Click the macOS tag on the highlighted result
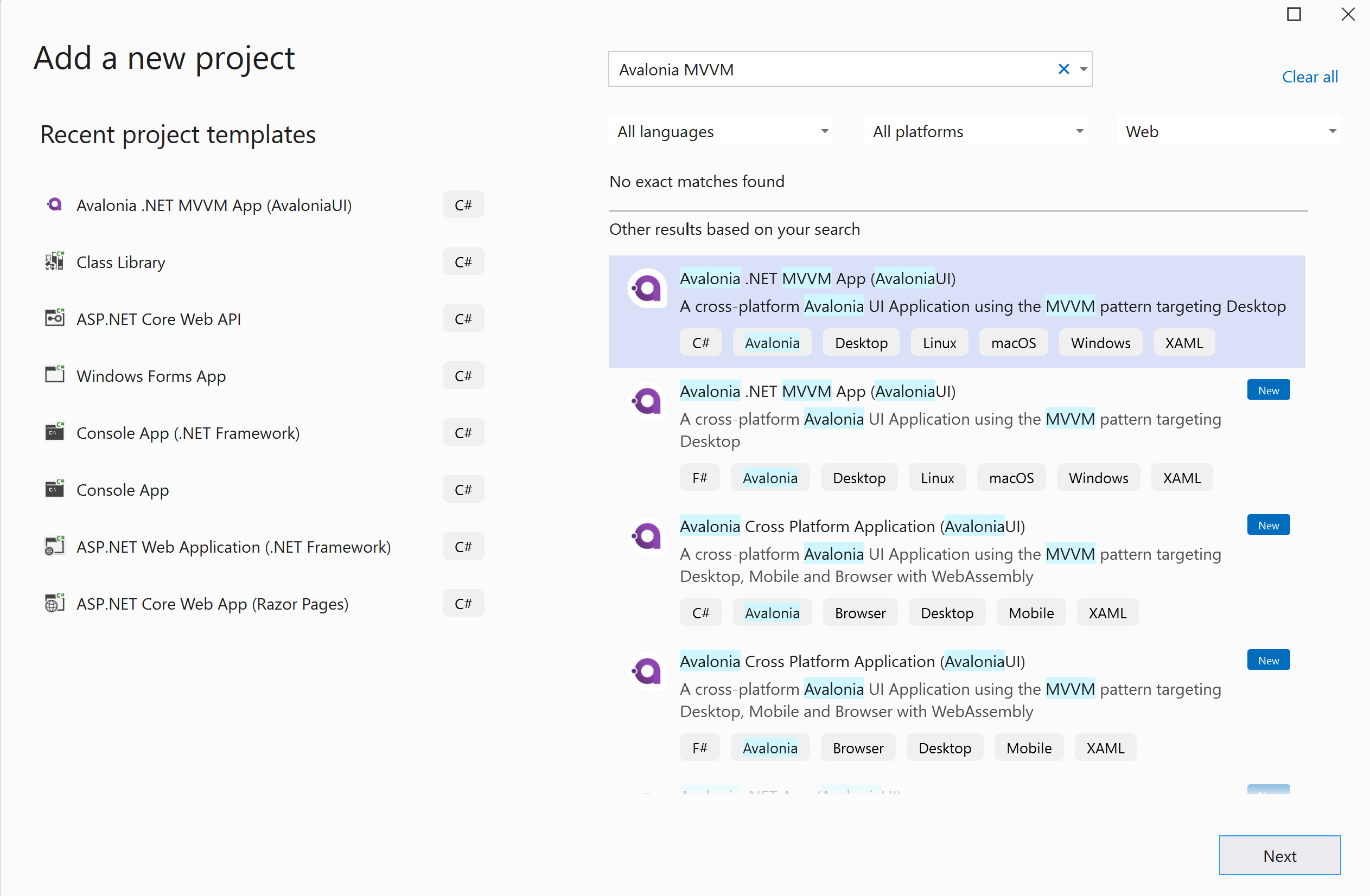Screen dimensions: 1370x896 click(1013, 343)
